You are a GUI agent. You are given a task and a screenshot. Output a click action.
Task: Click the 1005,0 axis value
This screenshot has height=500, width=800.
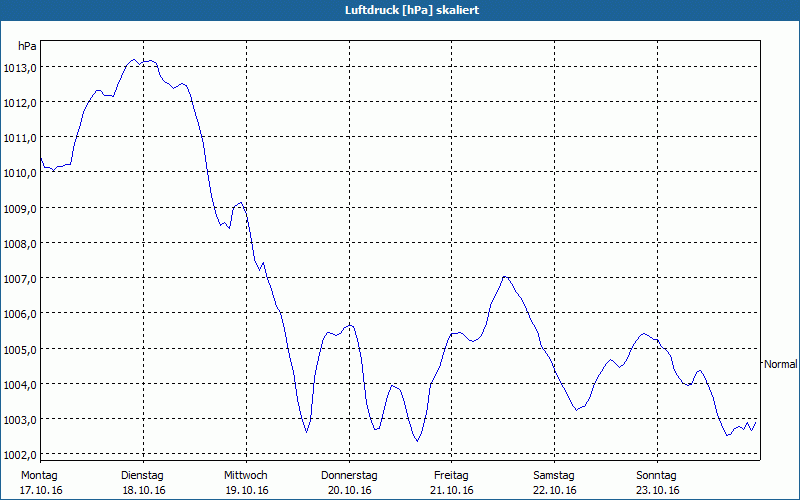point(20,350)
